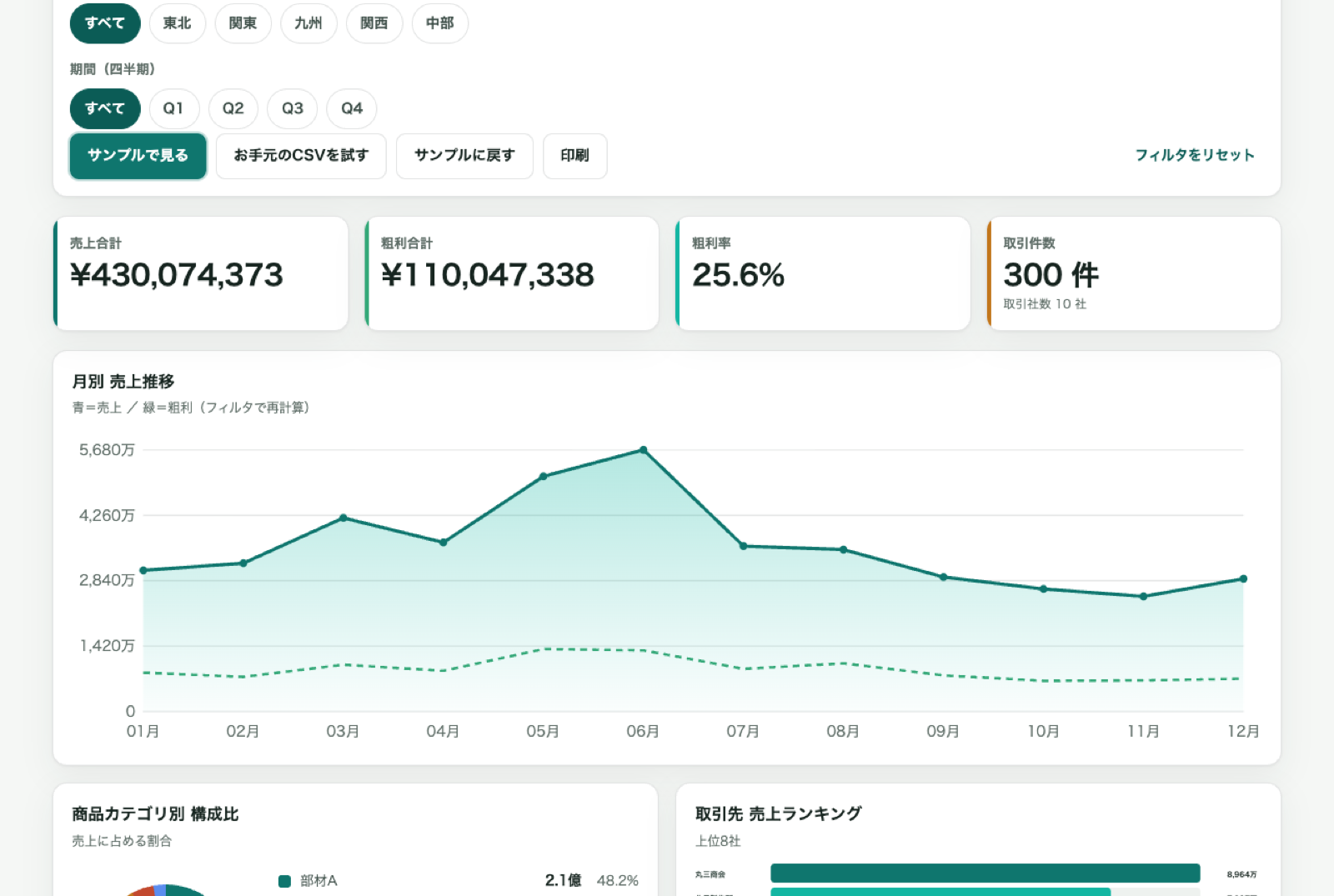The height and width of the screenshot is (896, 1334).
Task: Filter the period to Q4
Action: click(352, 108)
